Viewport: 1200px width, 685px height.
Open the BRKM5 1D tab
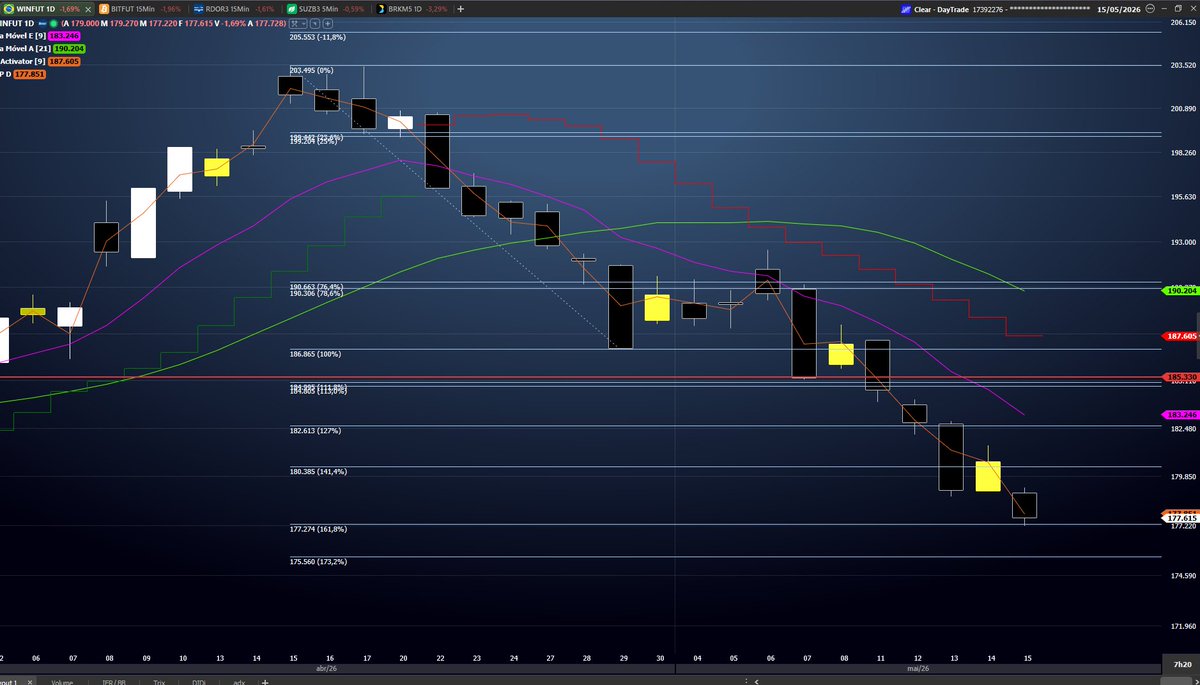point(410,8)
